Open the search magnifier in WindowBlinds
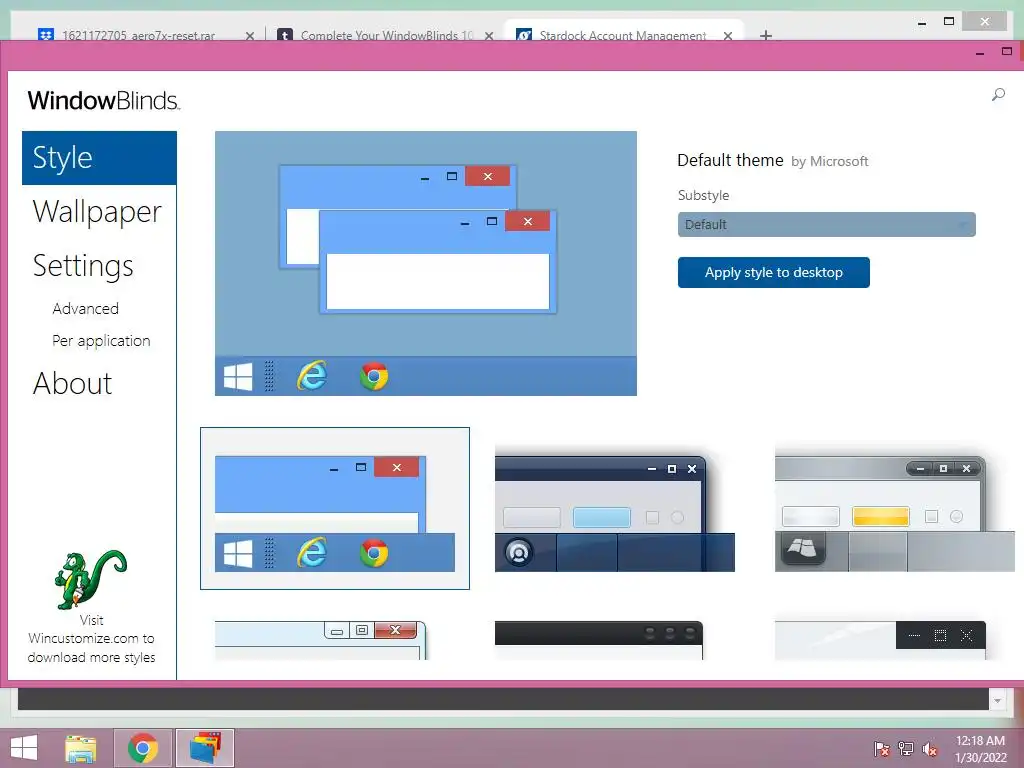Screen dimensions: 1024x768 pos(998,95)
